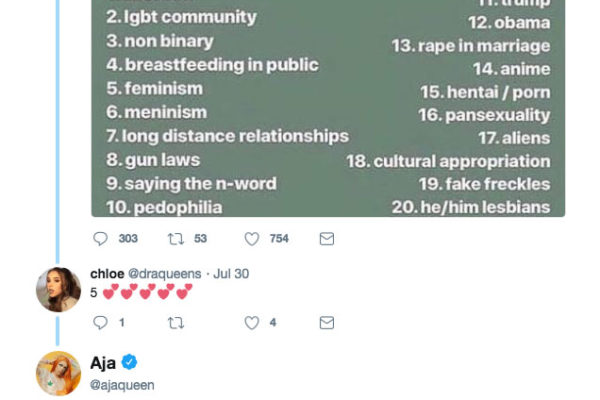This screenshot has width=600, height=400.
Task: Open Aja's profile avatar
Action: click(58, 373)
